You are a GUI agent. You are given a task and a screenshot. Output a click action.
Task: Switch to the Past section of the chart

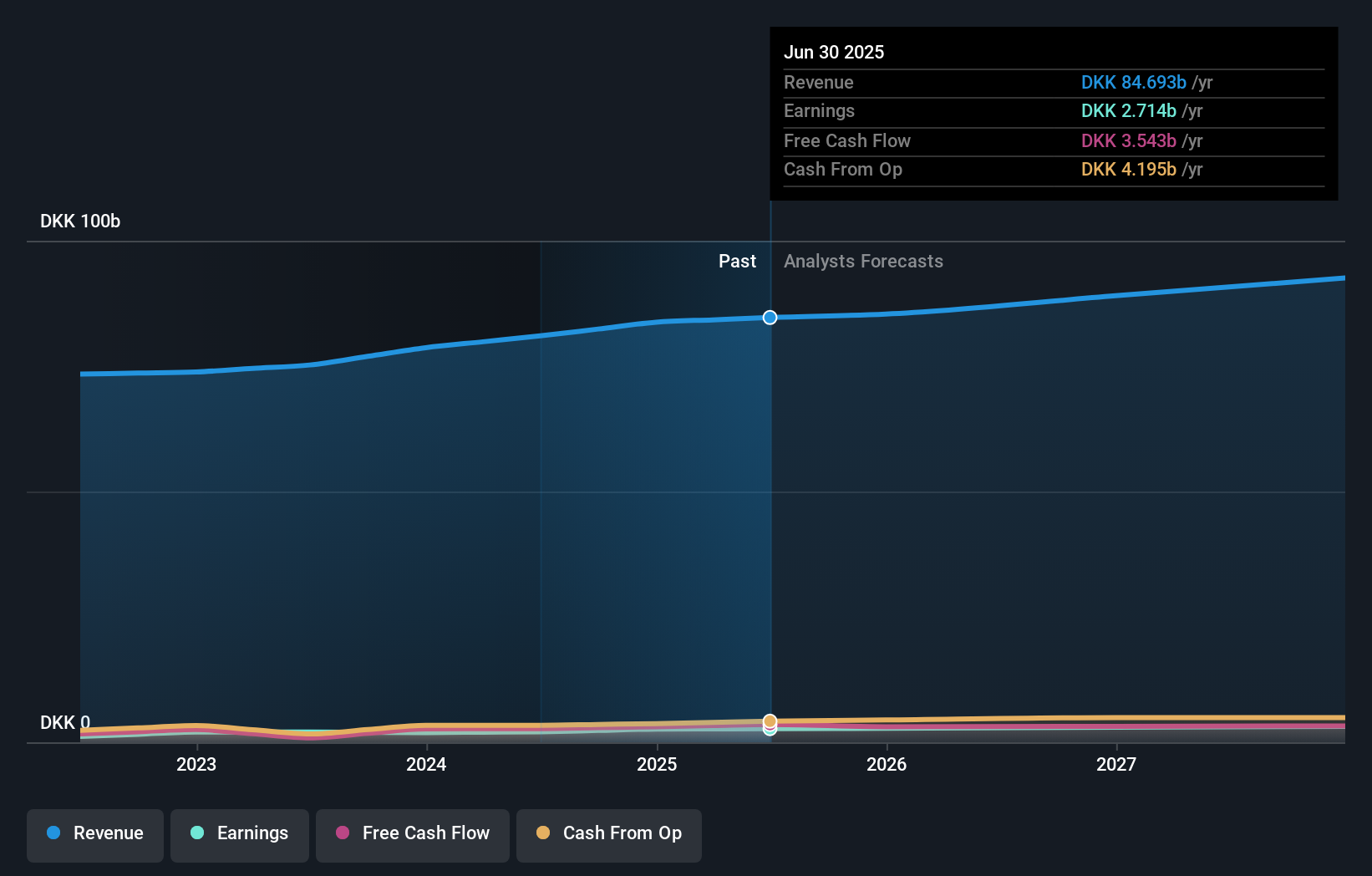click(737, 261)
